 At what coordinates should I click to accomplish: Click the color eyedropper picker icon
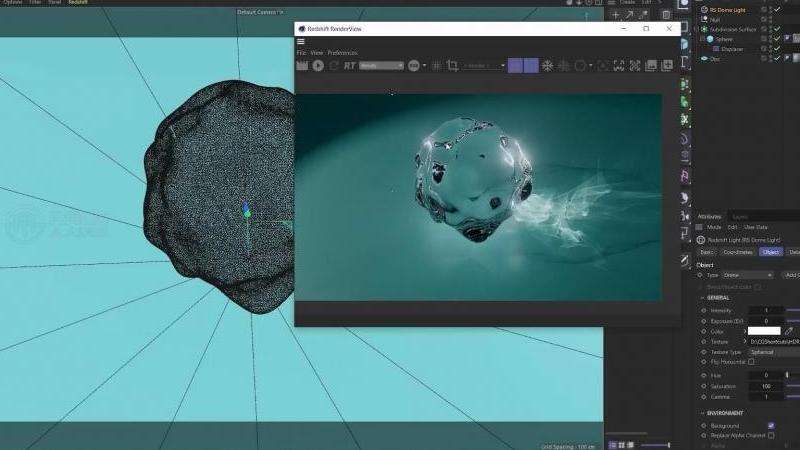[789, 331]
